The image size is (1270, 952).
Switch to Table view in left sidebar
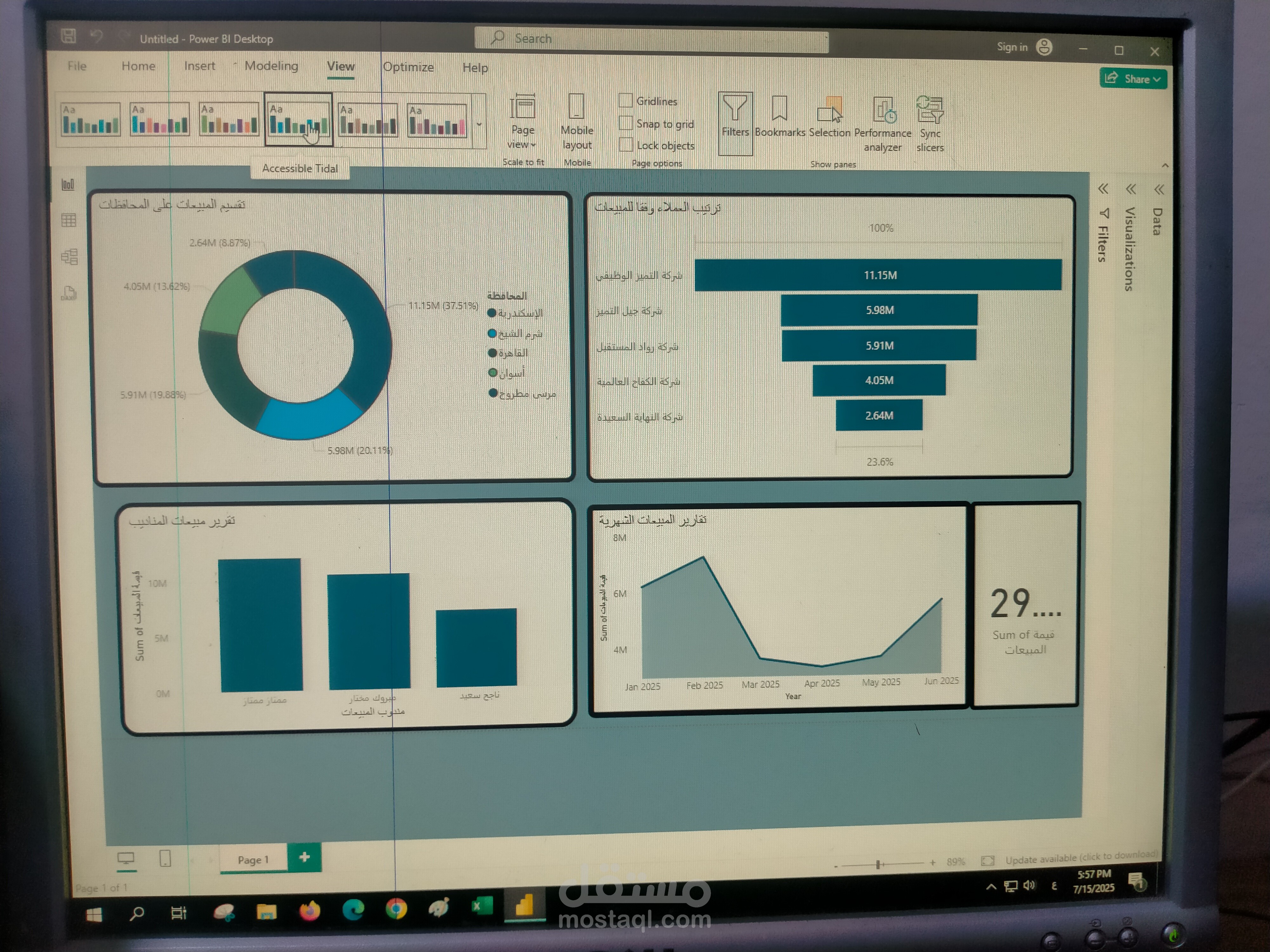pos(69,220)
